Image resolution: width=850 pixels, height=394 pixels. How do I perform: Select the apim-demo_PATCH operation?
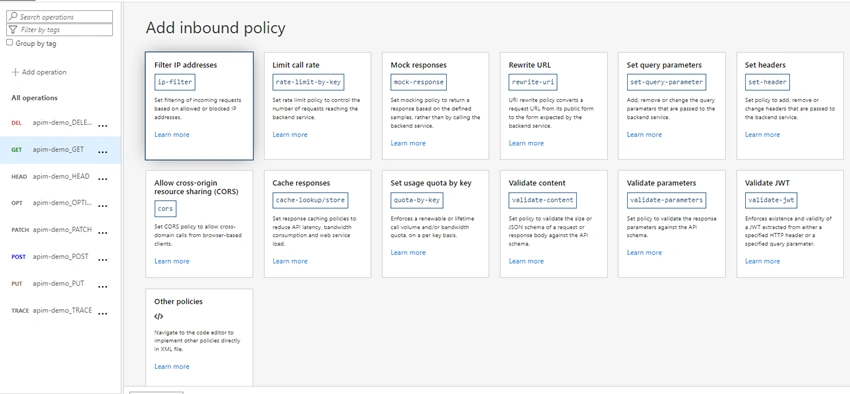pos(60,230)
